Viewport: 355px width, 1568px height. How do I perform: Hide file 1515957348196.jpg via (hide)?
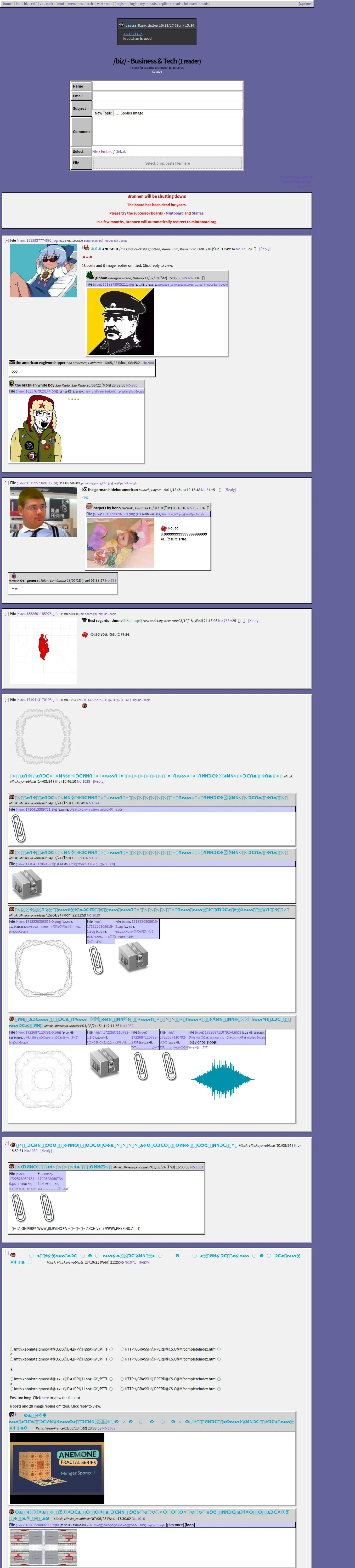21,483
